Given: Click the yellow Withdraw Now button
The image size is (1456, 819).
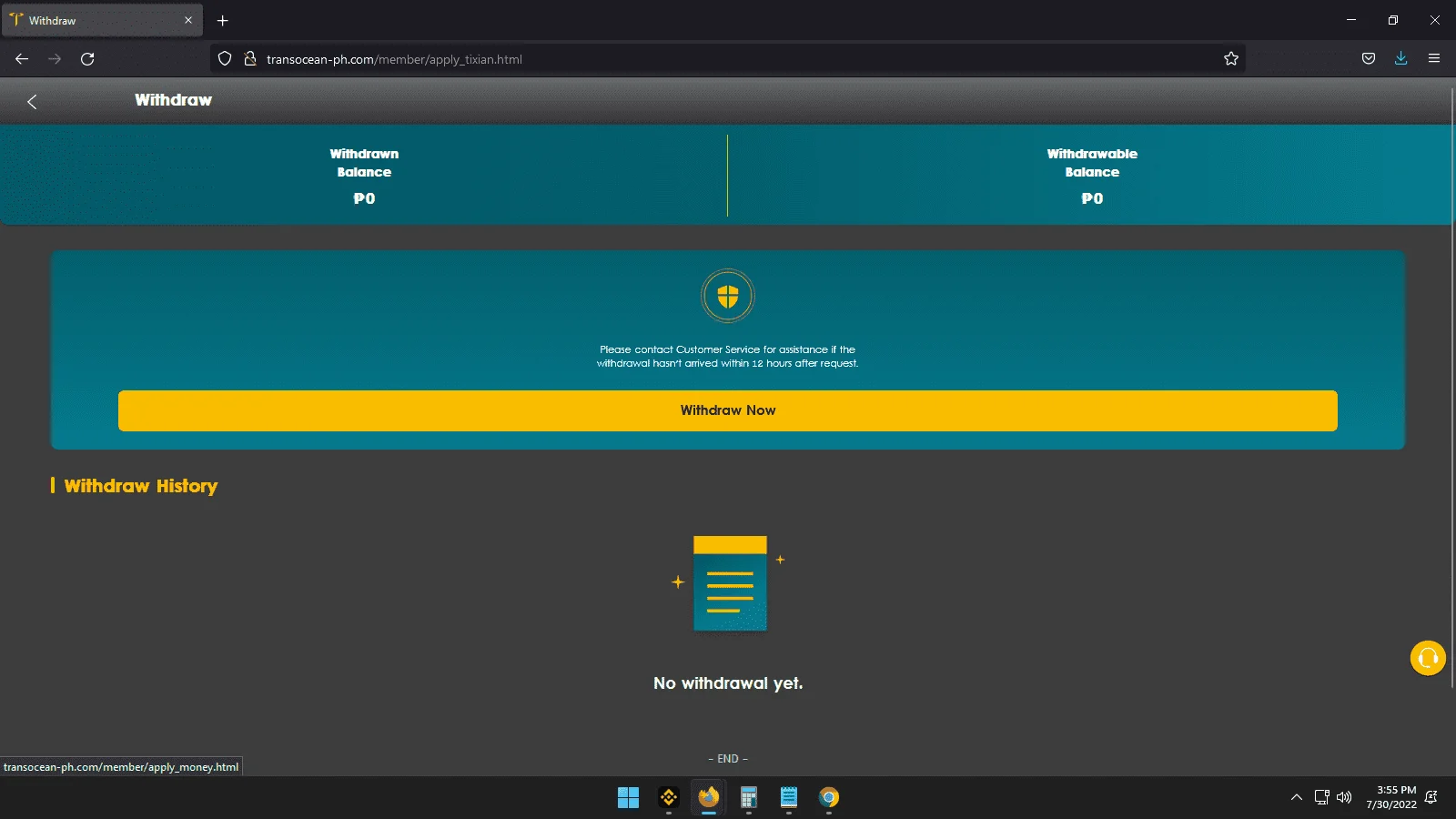Looking at the screenshot, I should point(728,410).
